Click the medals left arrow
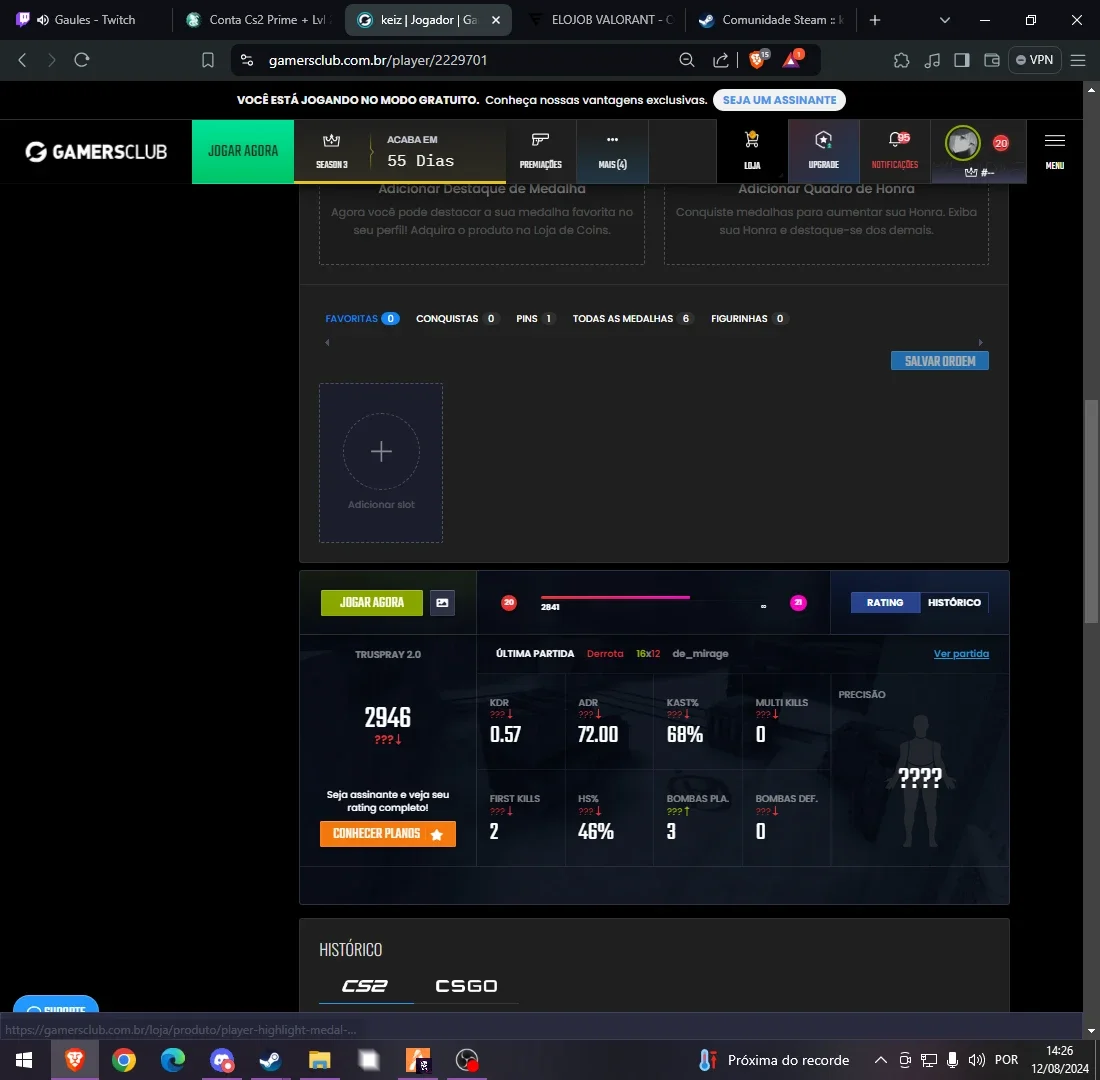1100x1080 pixels. click(x=327, y=342)
